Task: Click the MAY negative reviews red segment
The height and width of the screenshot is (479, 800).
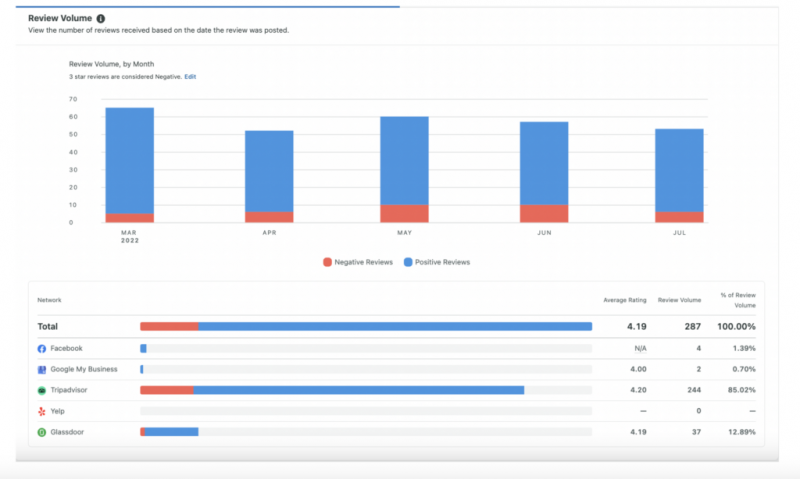Action: 405,214
